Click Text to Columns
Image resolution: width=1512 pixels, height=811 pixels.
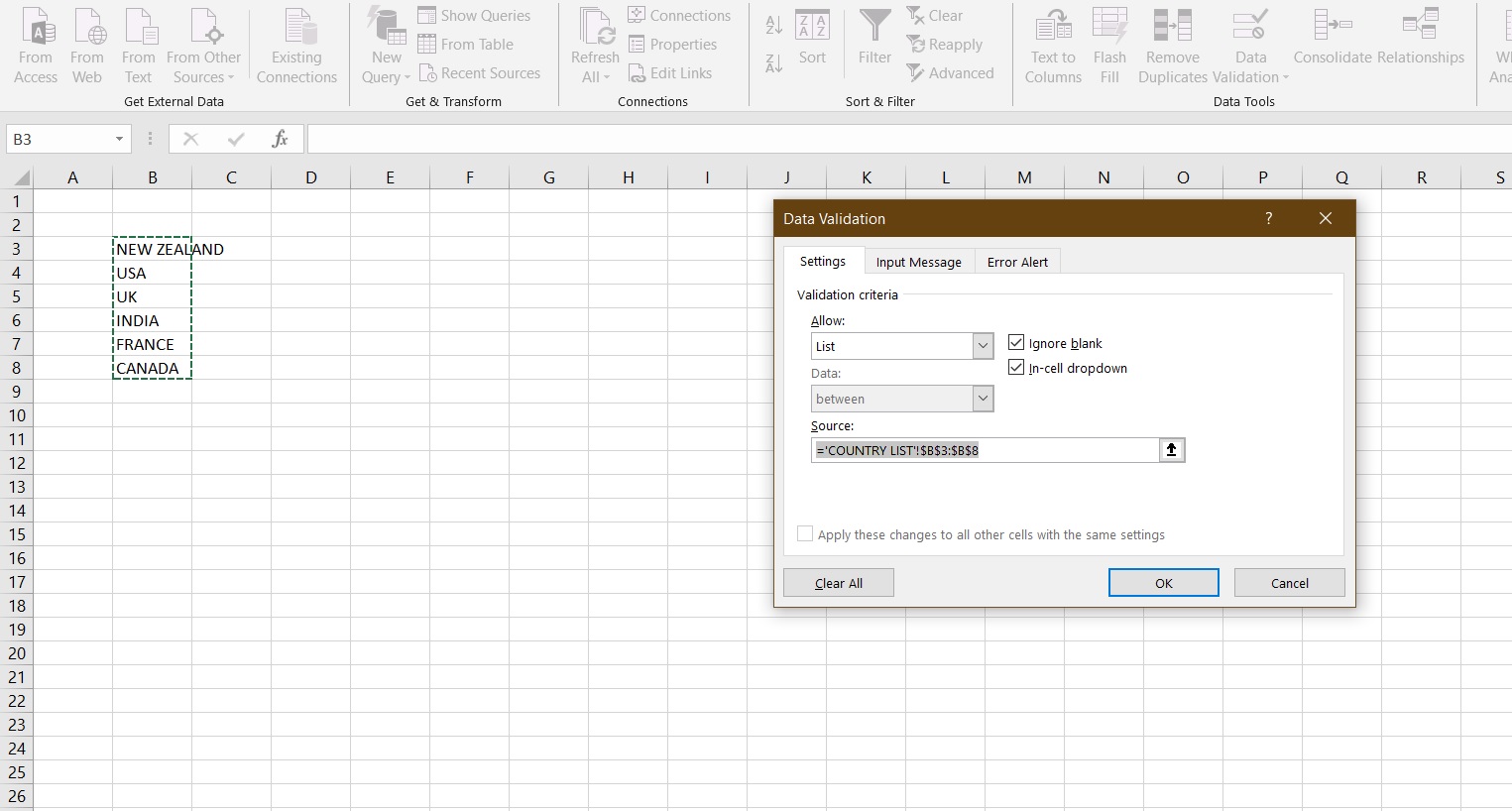tap(1053, 46)
